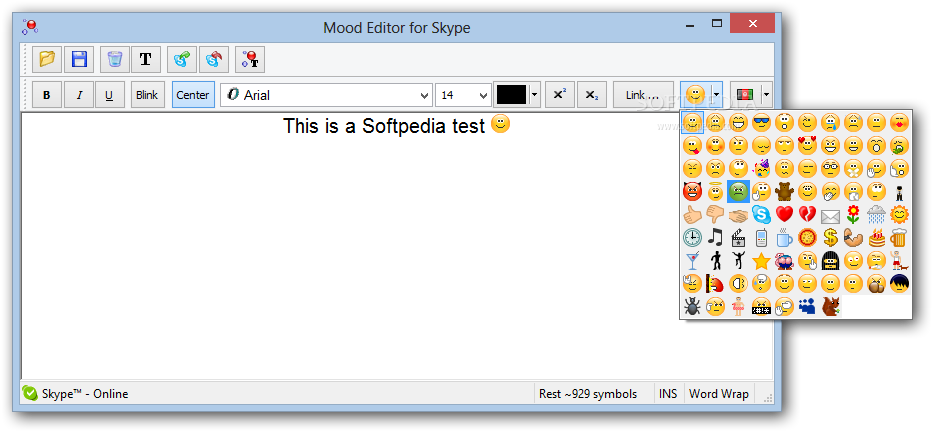Insert the rain cloud emoticon

pyautogui.click(x=876, y=214)
